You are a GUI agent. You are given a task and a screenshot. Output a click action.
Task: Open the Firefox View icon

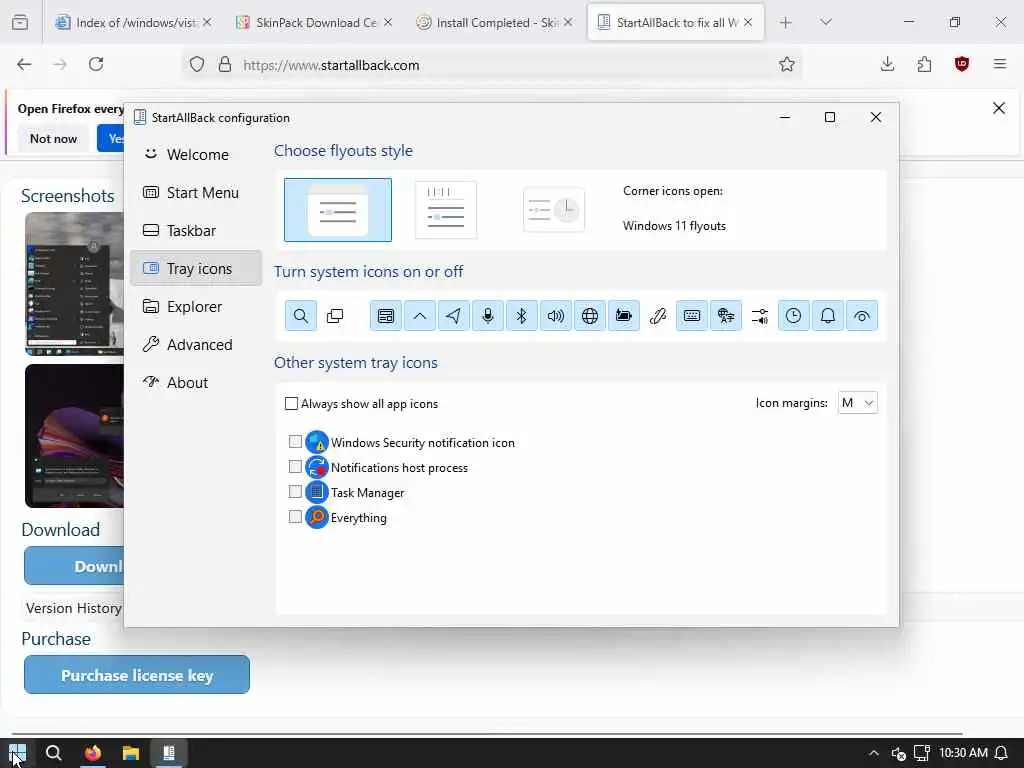point(20,22)
